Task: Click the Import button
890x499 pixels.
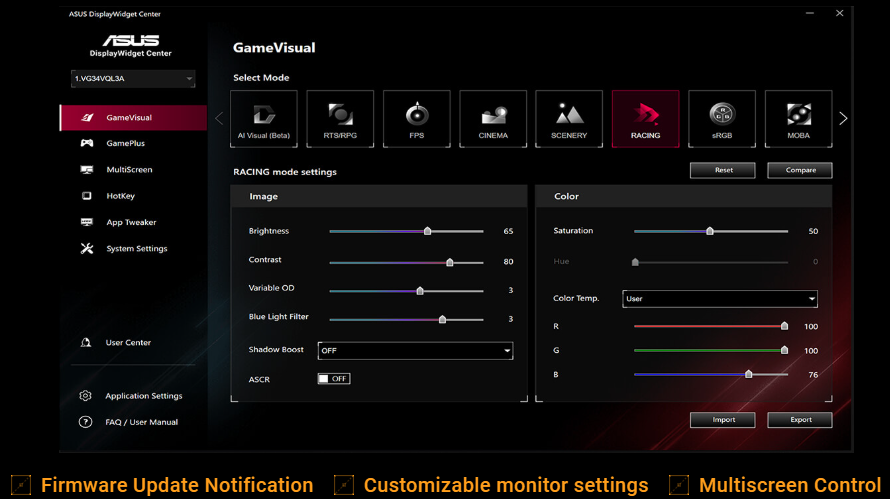Action: point(723,420)
